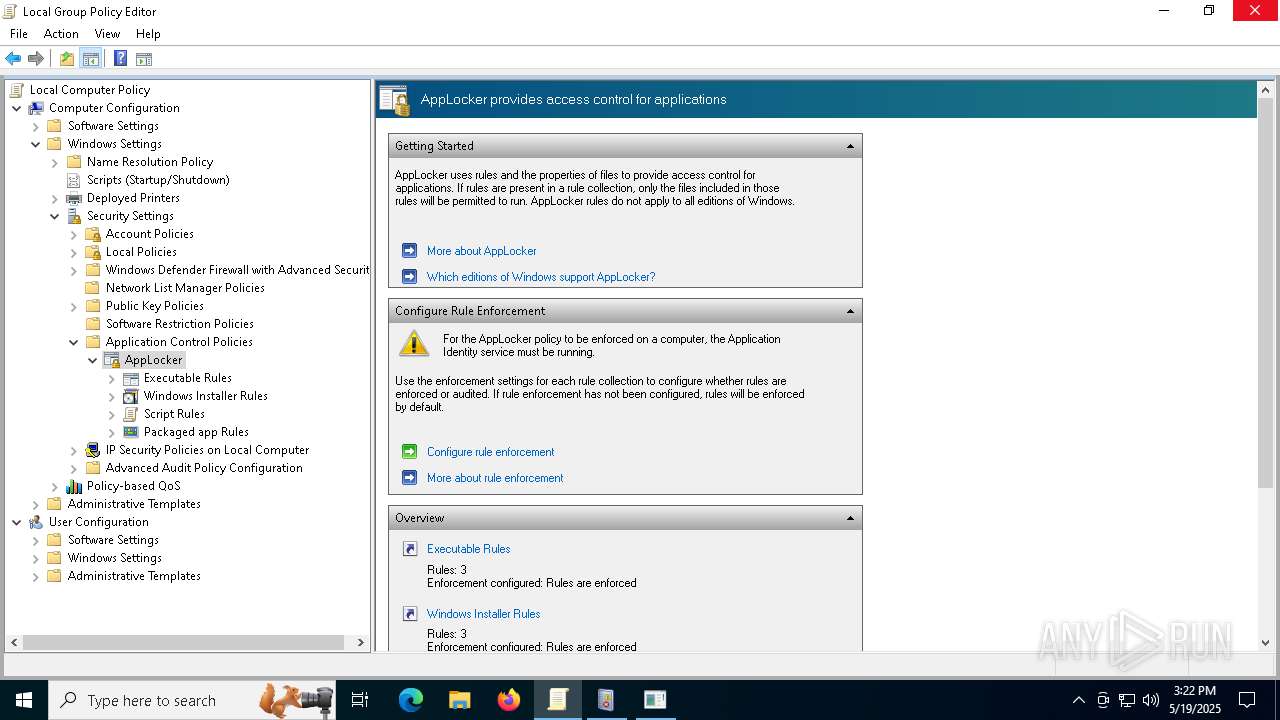The height and width of the screenshot is (720, 1280).
Task: Expand the Account Policies node
Action: 74,234
